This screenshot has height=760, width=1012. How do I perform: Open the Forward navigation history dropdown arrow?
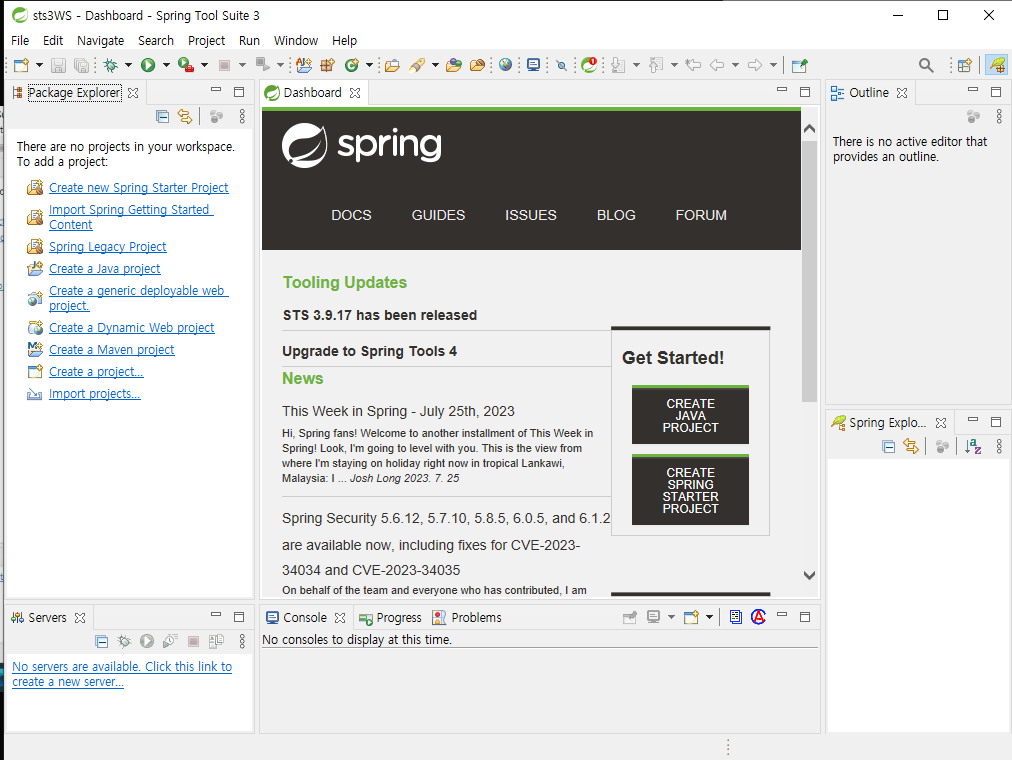tap(773, 65)
